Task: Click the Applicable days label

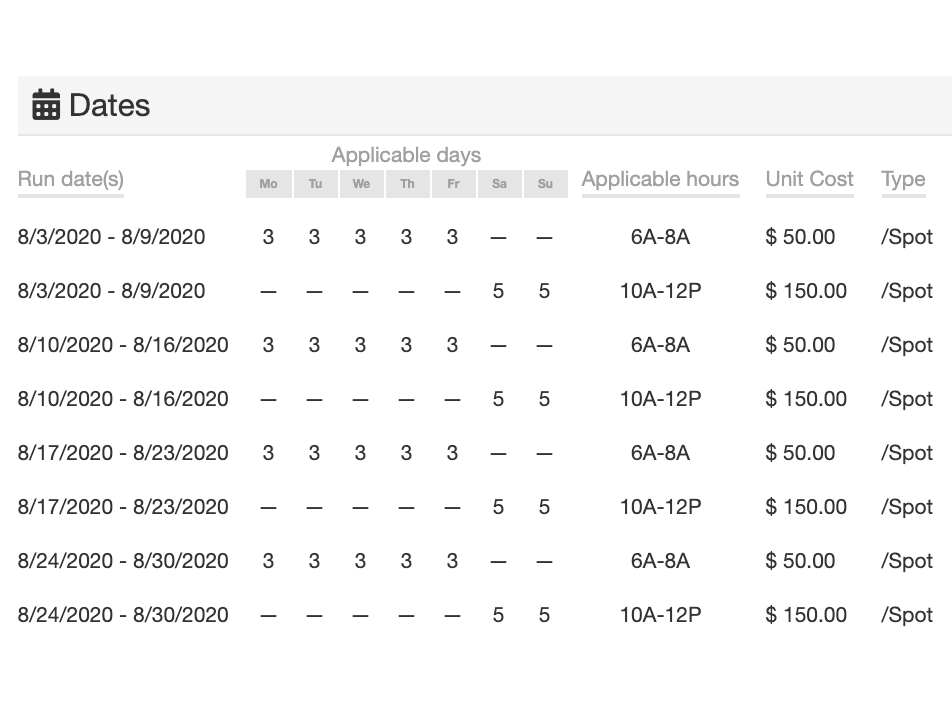Action: click(406, 155)
